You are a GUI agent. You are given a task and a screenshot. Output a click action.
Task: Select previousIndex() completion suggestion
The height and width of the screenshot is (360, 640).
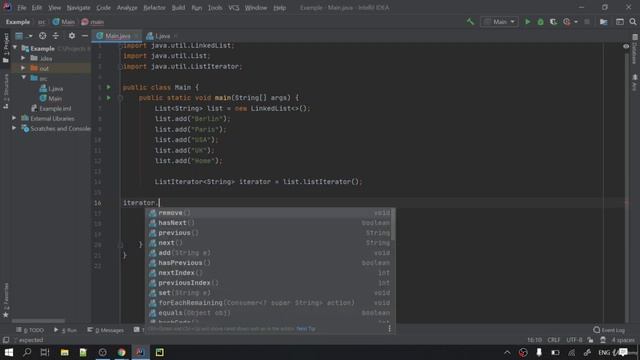tap(269, 283)
